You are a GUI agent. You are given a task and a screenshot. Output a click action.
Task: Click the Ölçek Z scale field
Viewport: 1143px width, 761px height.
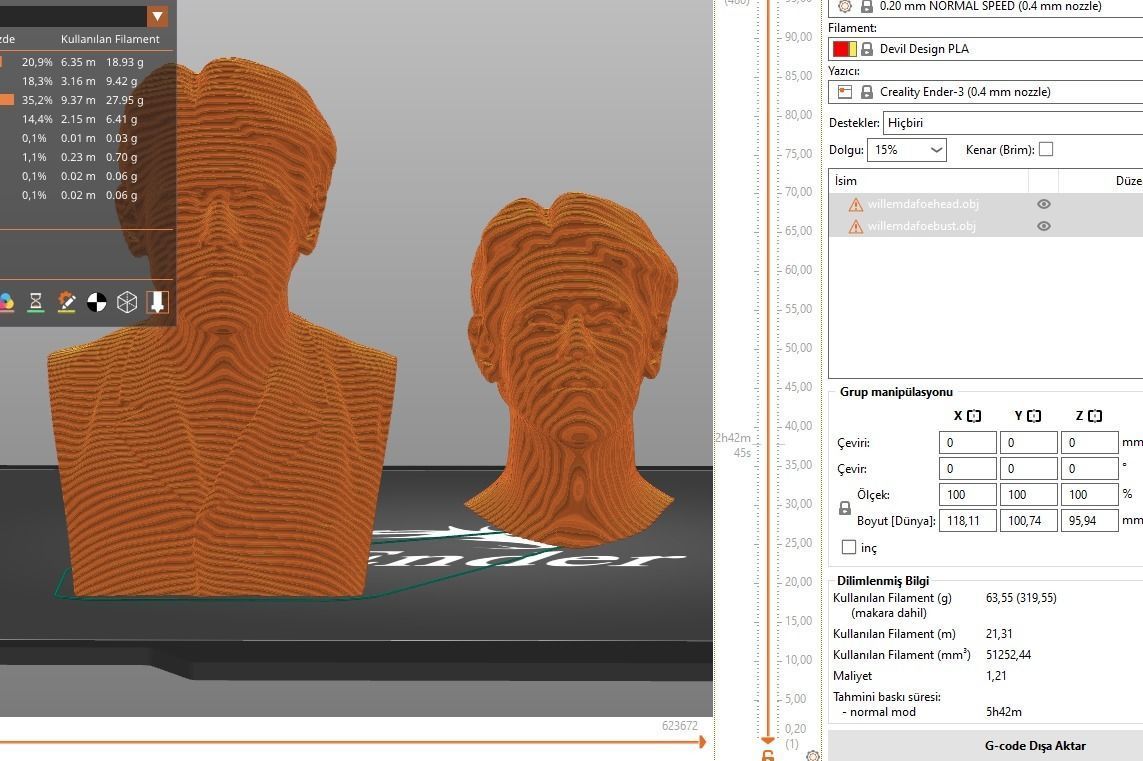[1089, 494]
